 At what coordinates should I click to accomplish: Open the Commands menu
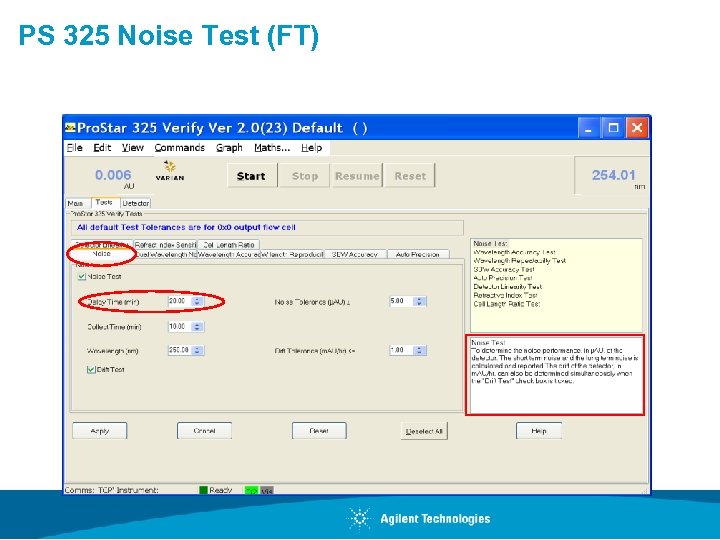point(180,147)
